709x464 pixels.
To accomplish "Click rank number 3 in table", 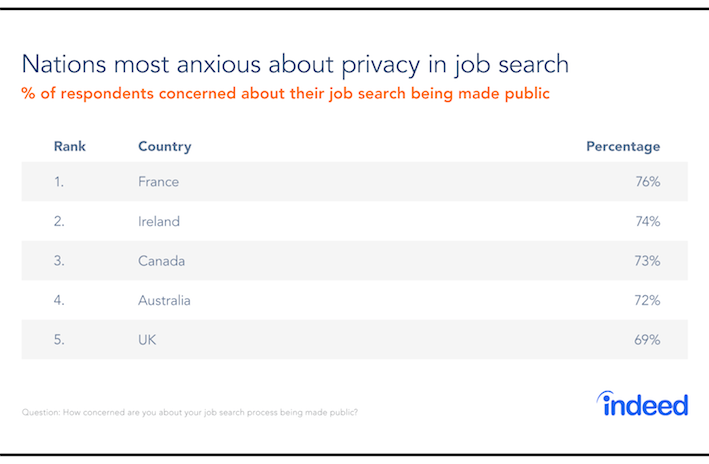I will 59,261.
